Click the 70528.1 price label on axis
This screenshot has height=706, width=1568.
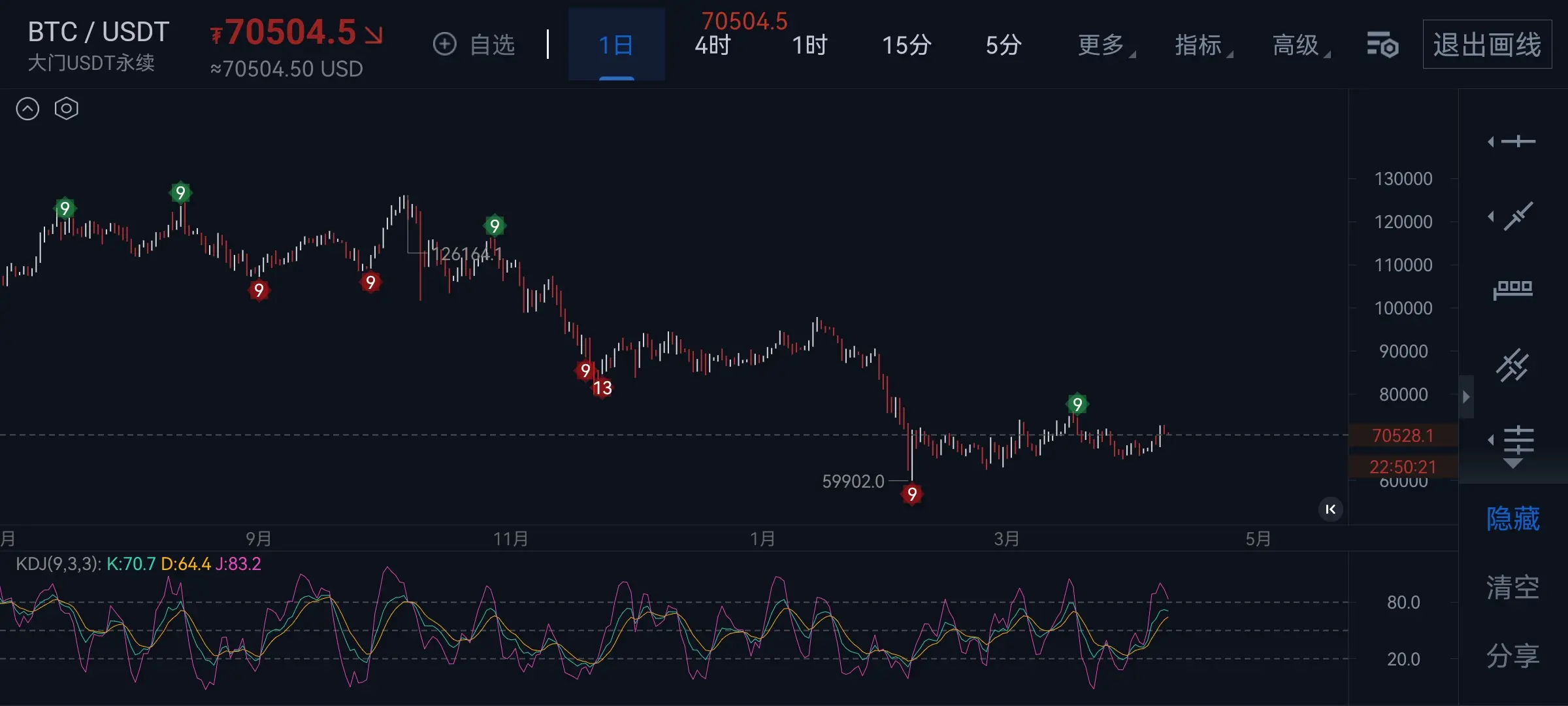click(x=1403, y=435)
